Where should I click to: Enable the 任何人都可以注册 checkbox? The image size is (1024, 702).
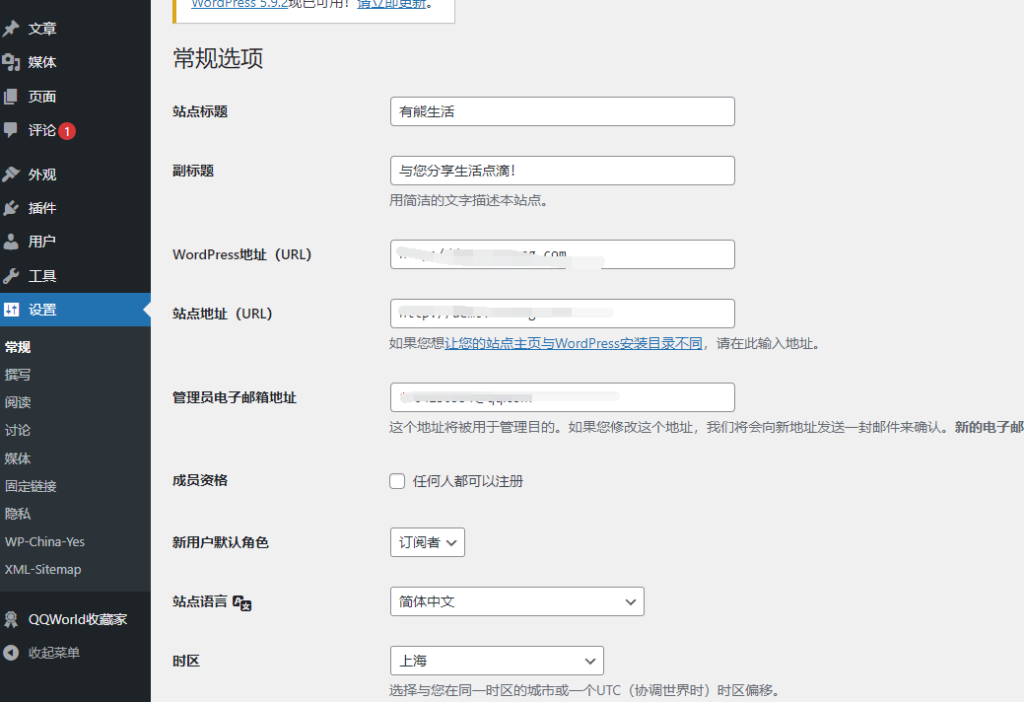pos(397,481)
